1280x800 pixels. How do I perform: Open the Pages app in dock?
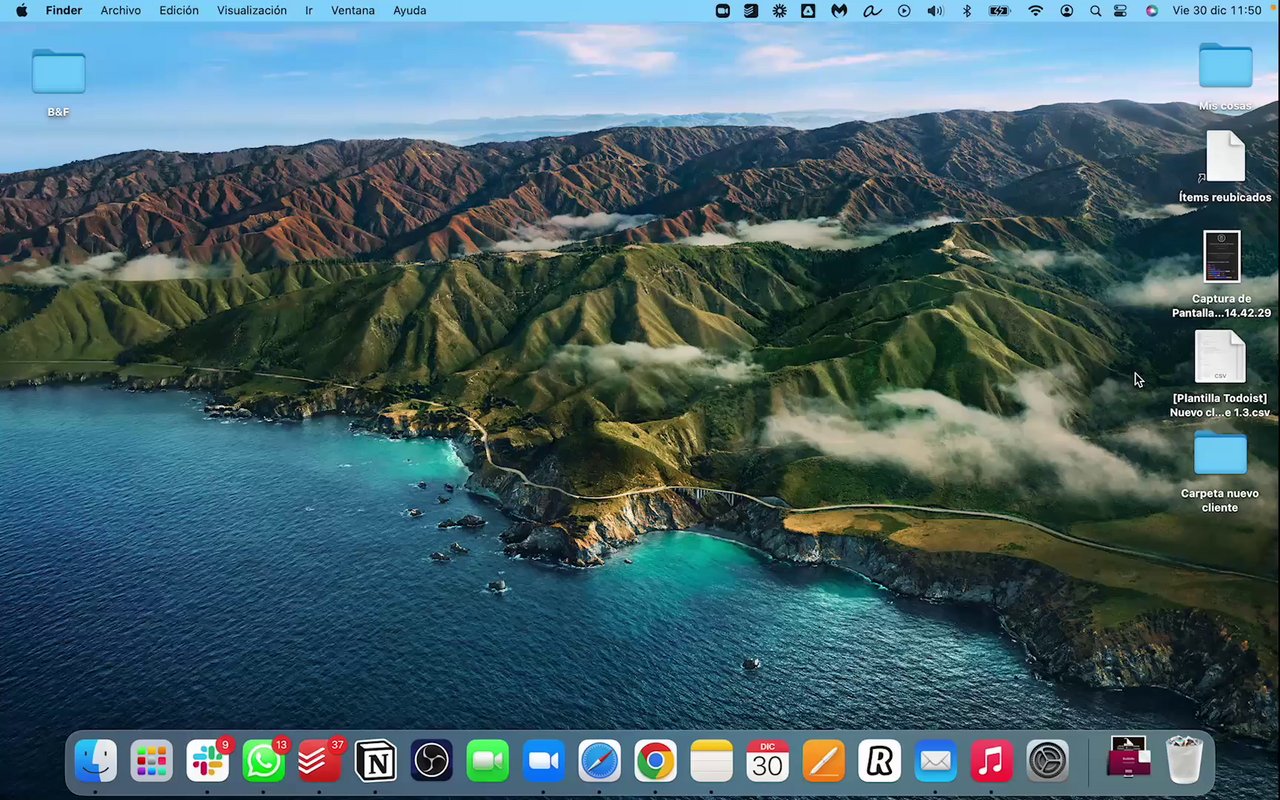click(823, 762)
